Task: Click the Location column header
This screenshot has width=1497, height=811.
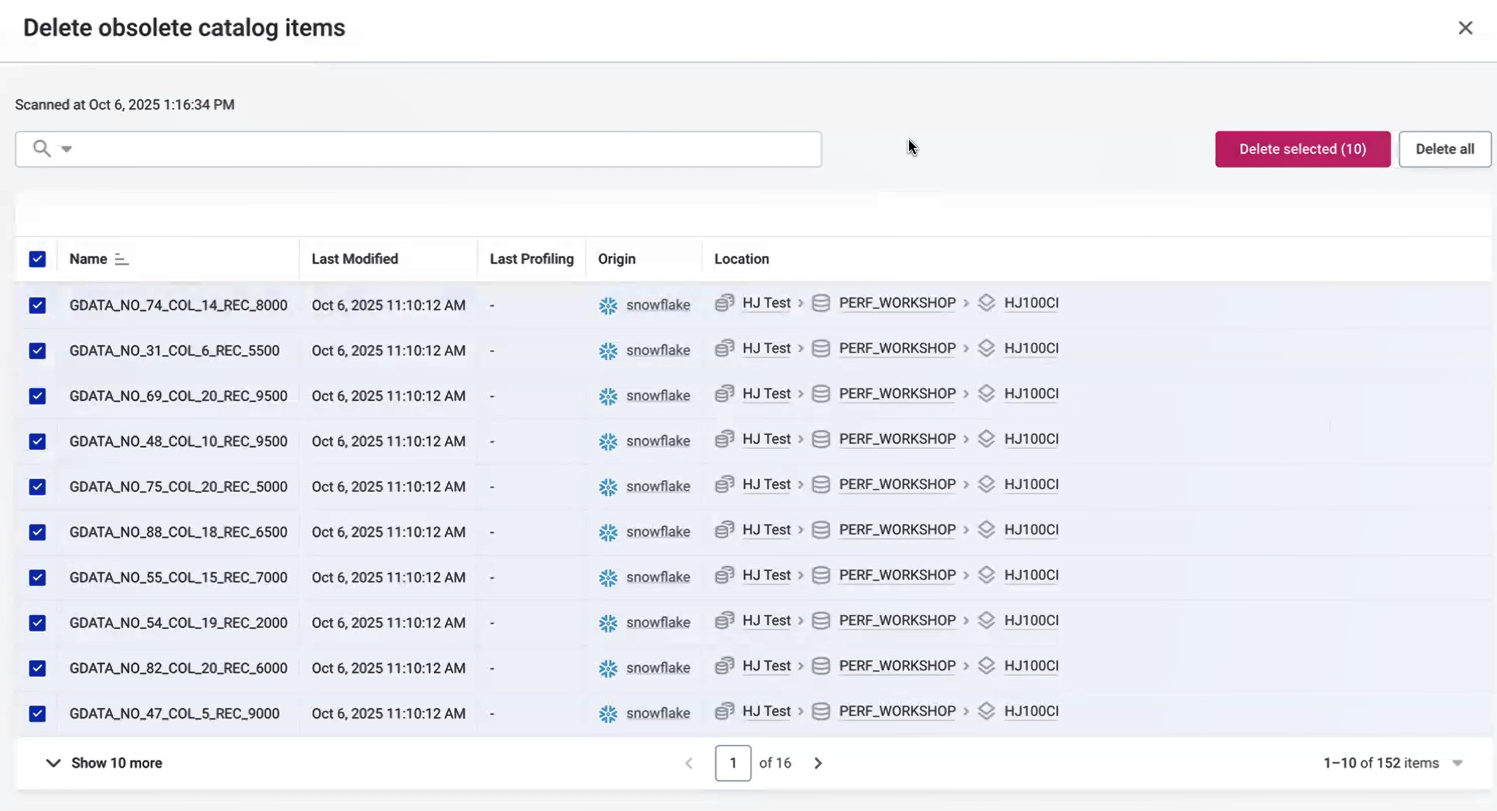Action: [741, 259]
